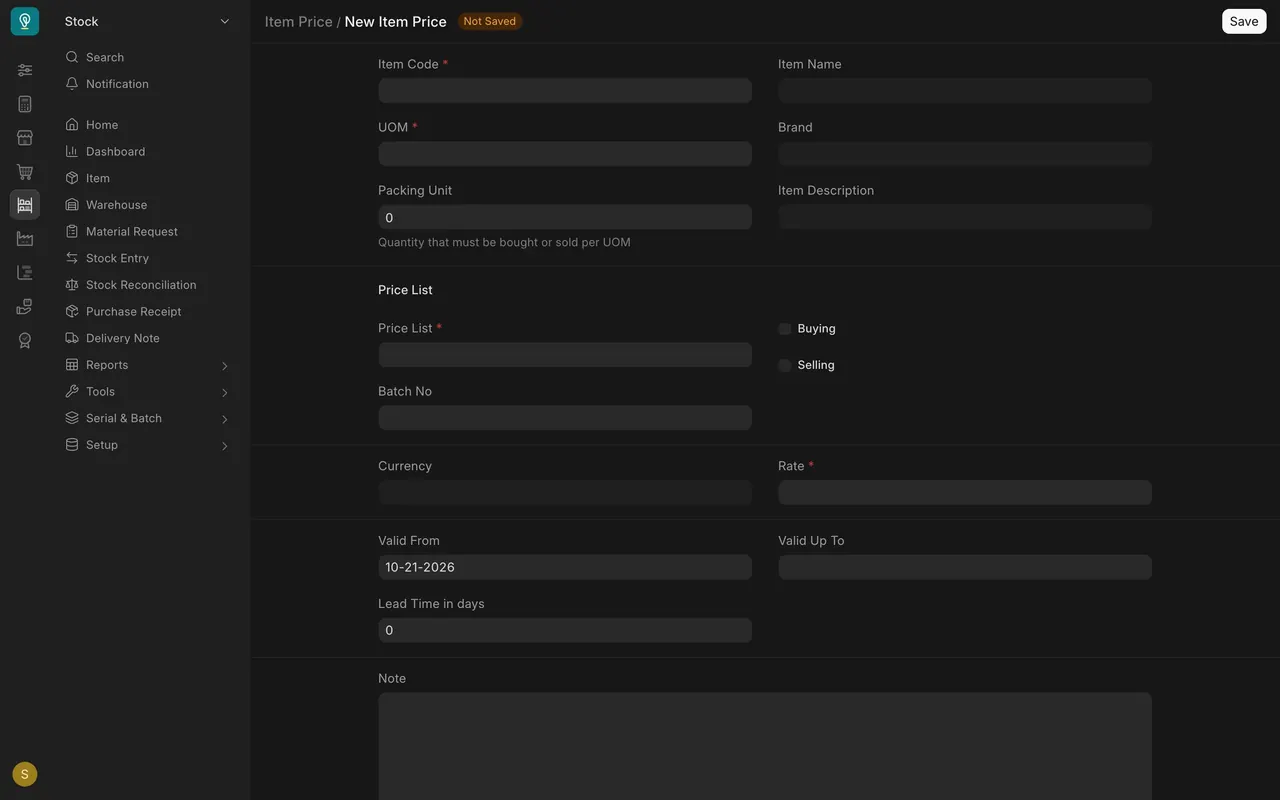Focus the Item Code field
The height and width of the screenshot is (800, 1280).
pyautogui.click(x=565, y=91)
